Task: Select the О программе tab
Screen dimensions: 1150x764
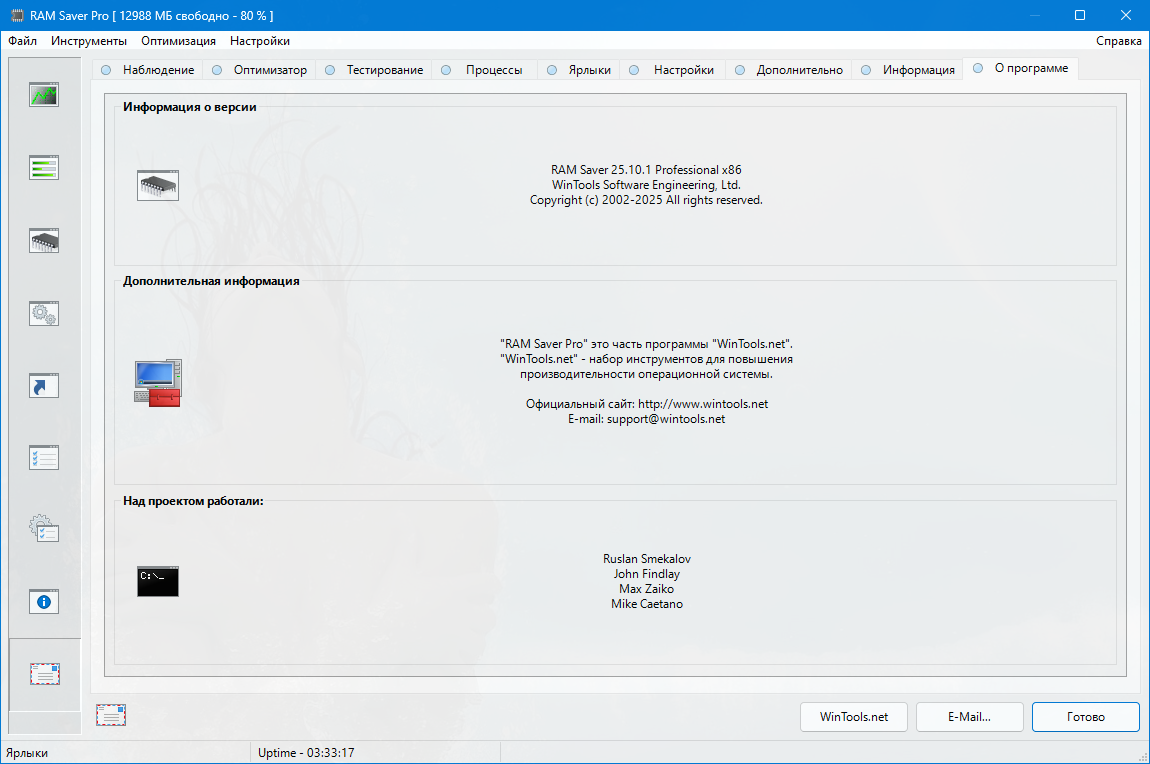Action: (x=1021, y=68)
